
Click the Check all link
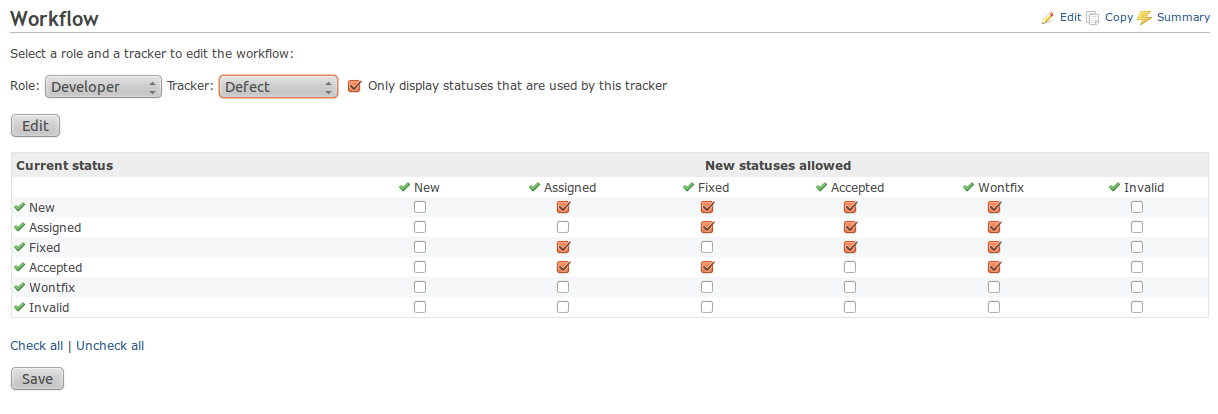[36, 346]
